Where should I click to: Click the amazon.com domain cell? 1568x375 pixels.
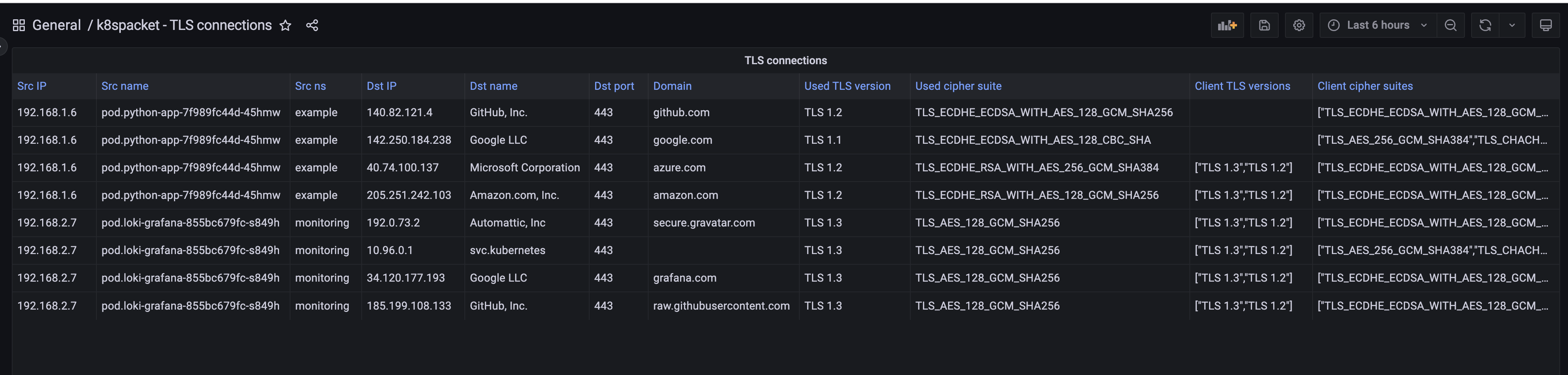pyautogui.click(x=723, y=195)
